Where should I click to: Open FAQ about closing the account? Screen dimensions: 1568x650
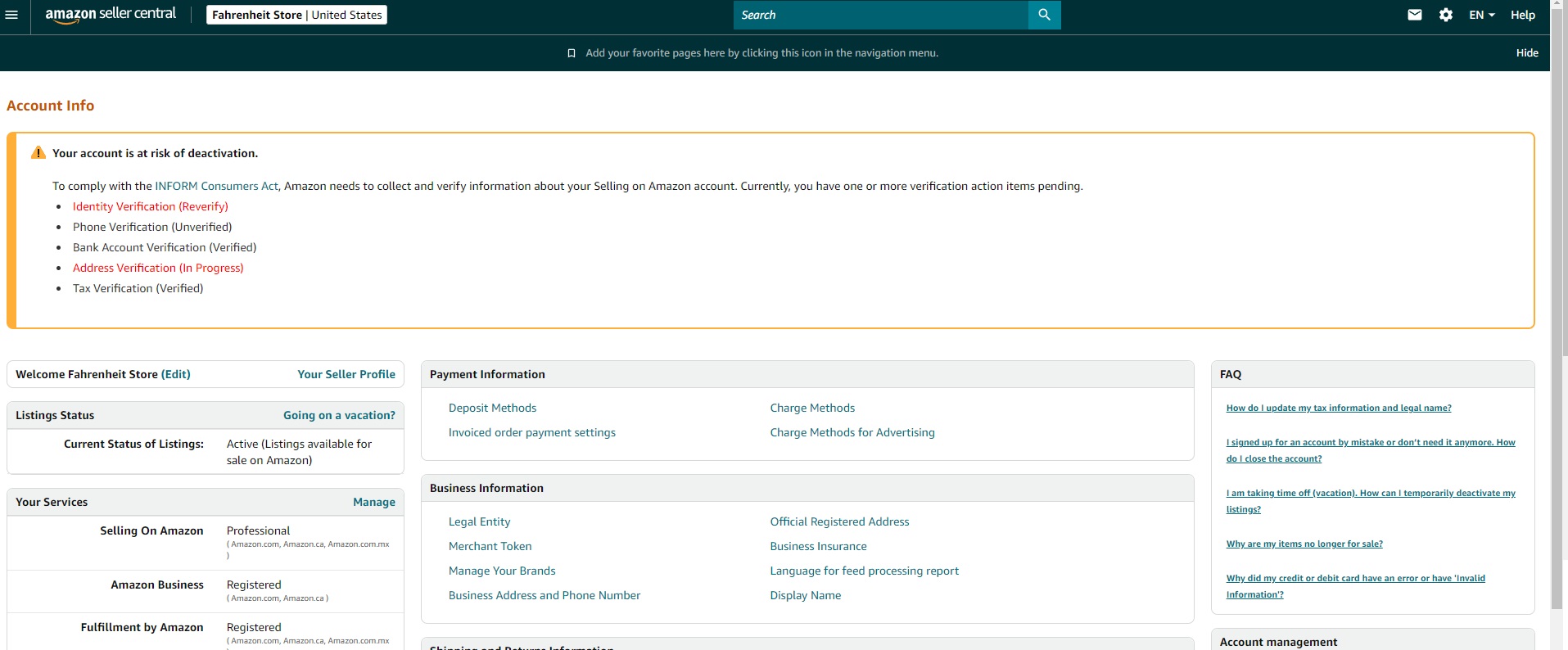point(1371,450)
